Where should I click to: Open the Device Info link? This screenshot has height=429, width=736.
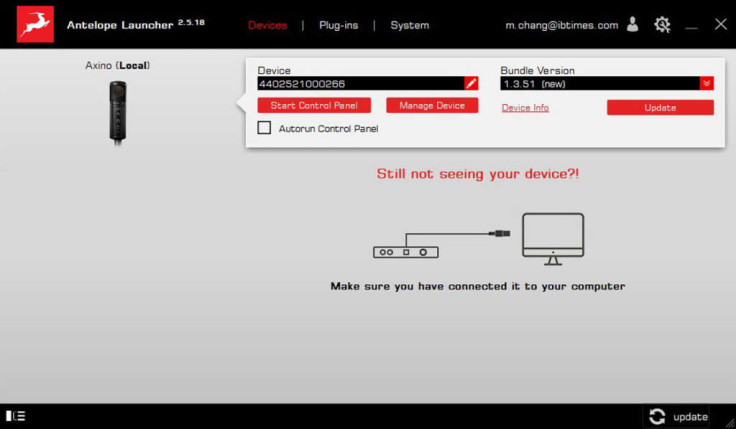coord(525,107)
